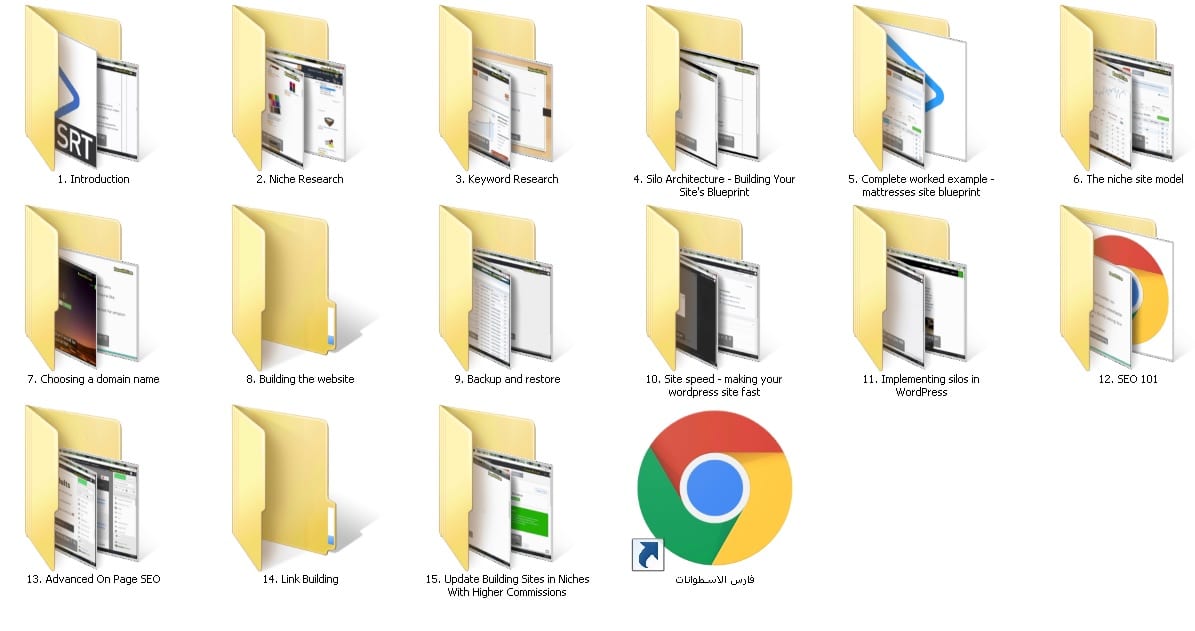Click the '1. Introduction' name label
This screenshot has width=1195, height=631.
[94, 179]
